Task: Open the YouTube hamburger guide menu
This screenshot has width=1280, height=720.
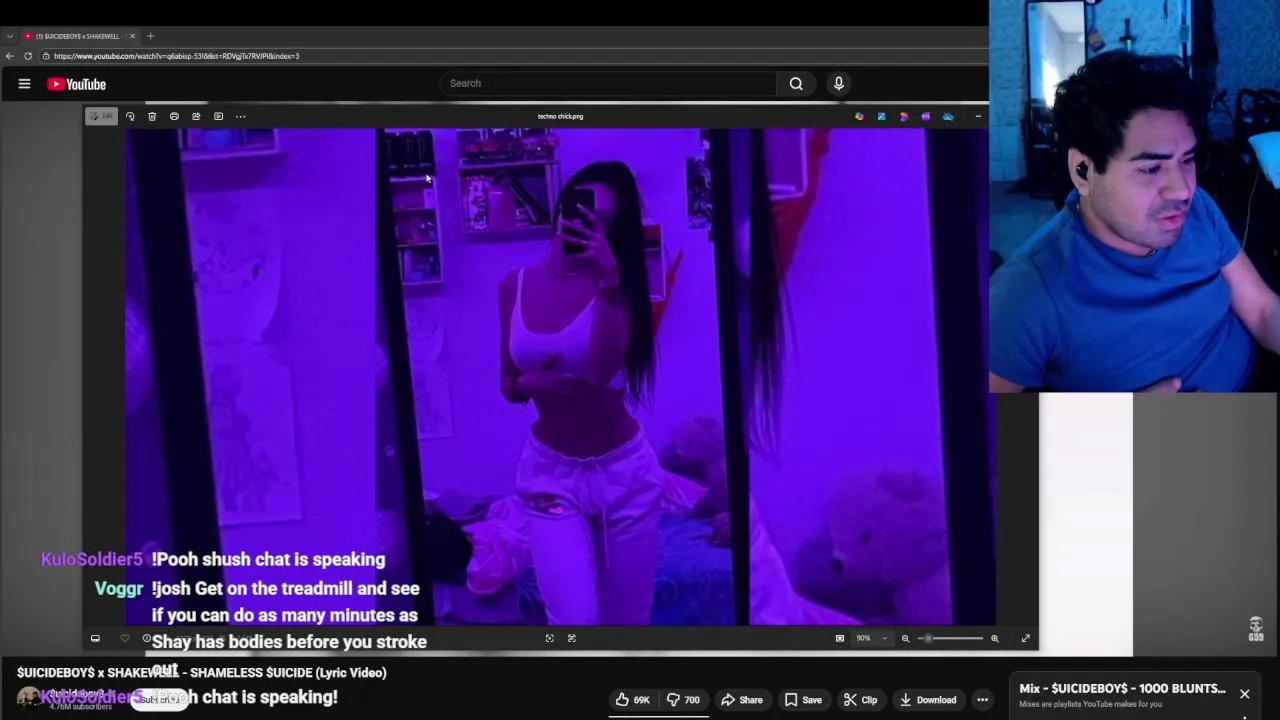Action: [24, 84]
